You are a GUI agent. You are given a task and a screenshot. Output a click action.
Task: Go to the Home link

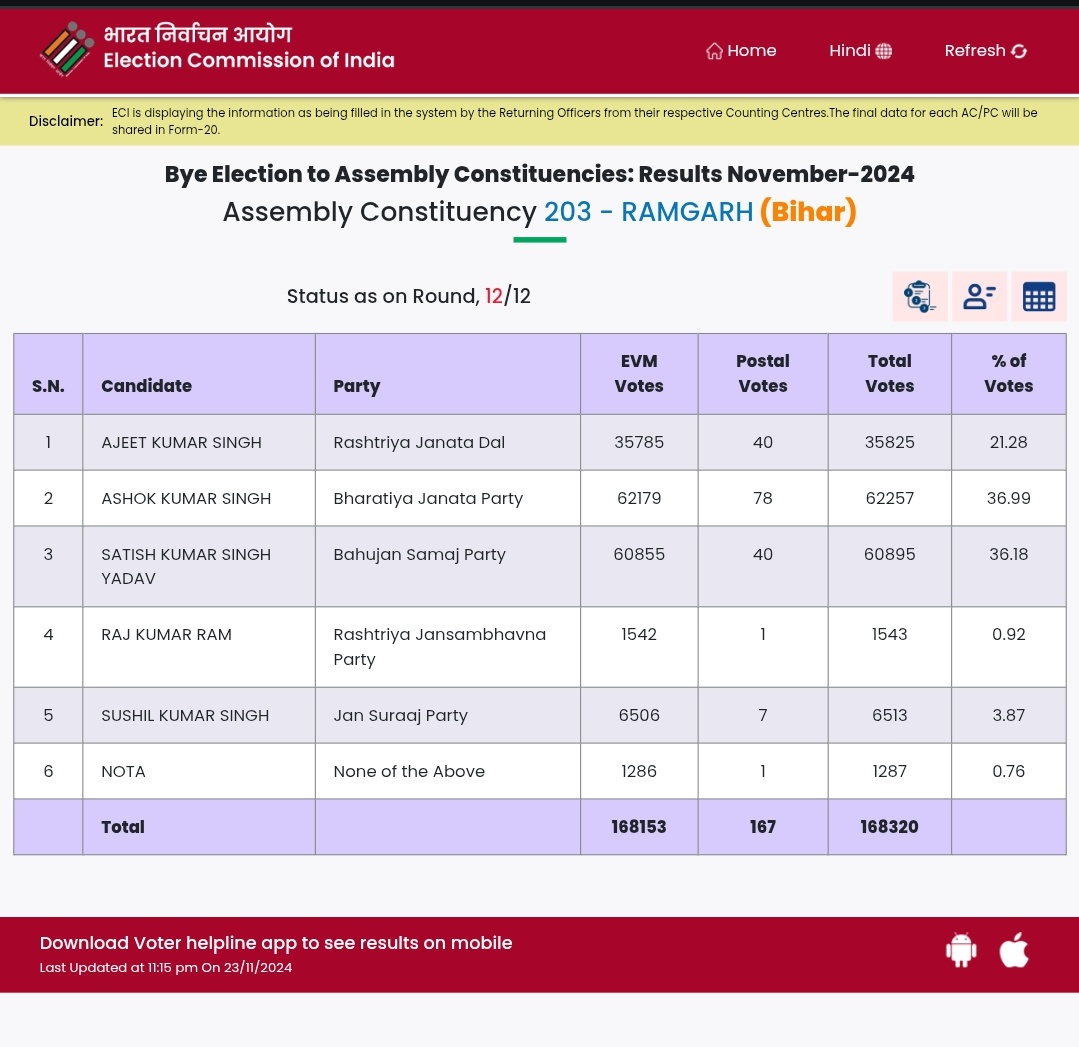[741, 51]
